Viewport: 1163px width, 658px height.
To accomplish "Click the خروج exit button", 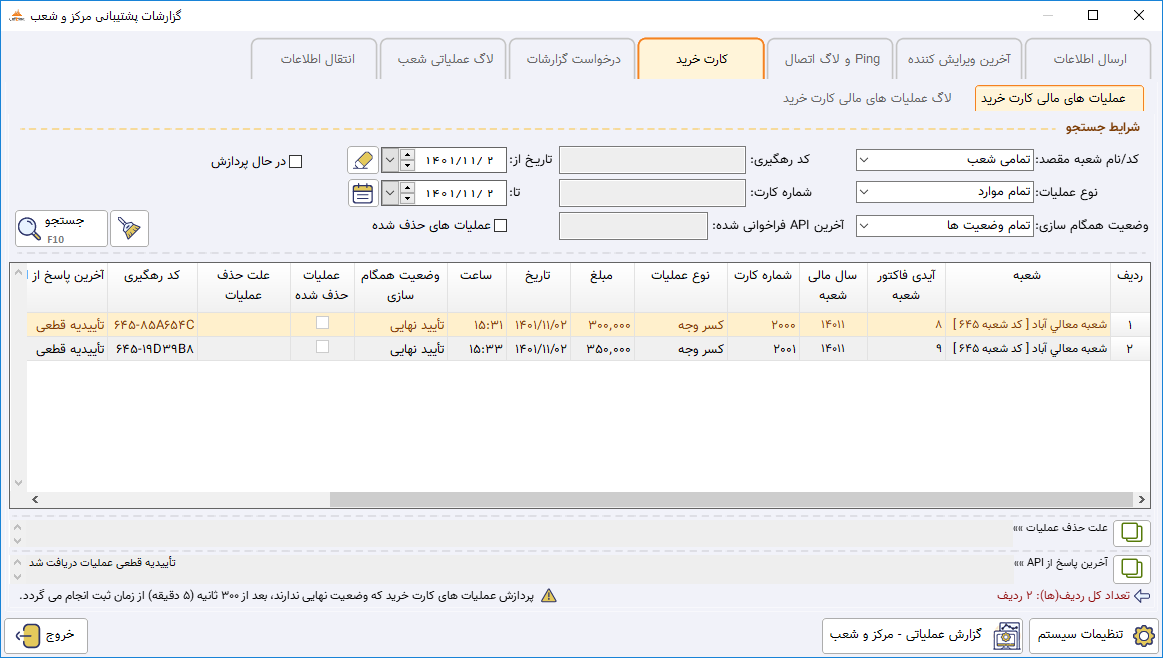I will coord(46,636).
